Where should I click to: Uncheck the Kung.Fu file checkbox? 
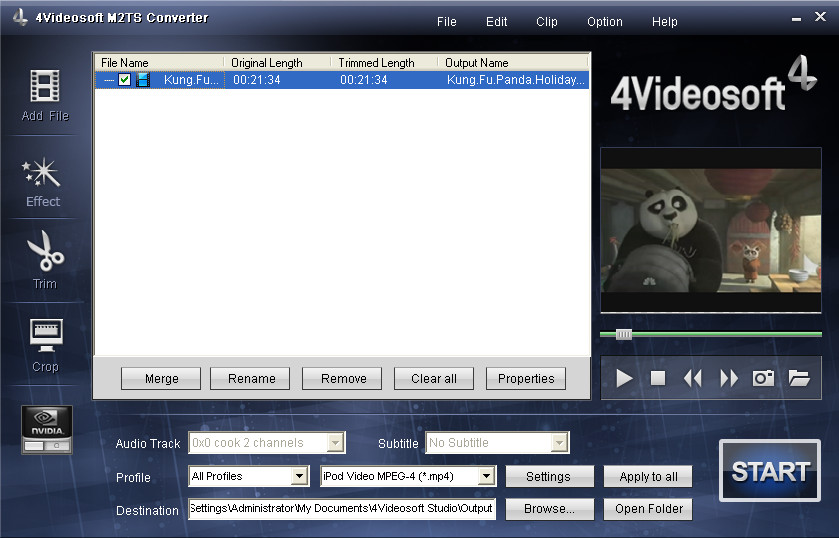[x=125, y=80]
